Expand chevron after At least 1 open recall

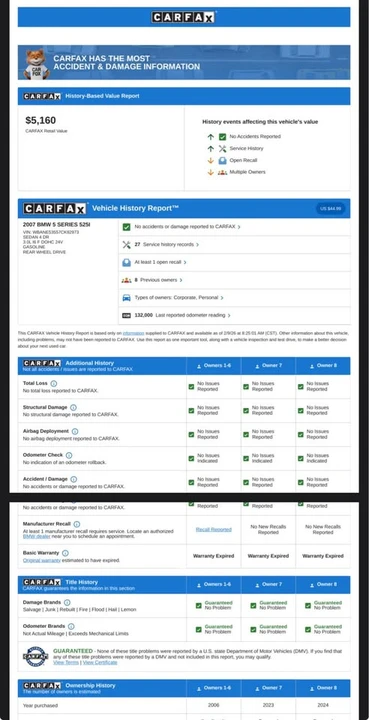(x=185, y=263)
